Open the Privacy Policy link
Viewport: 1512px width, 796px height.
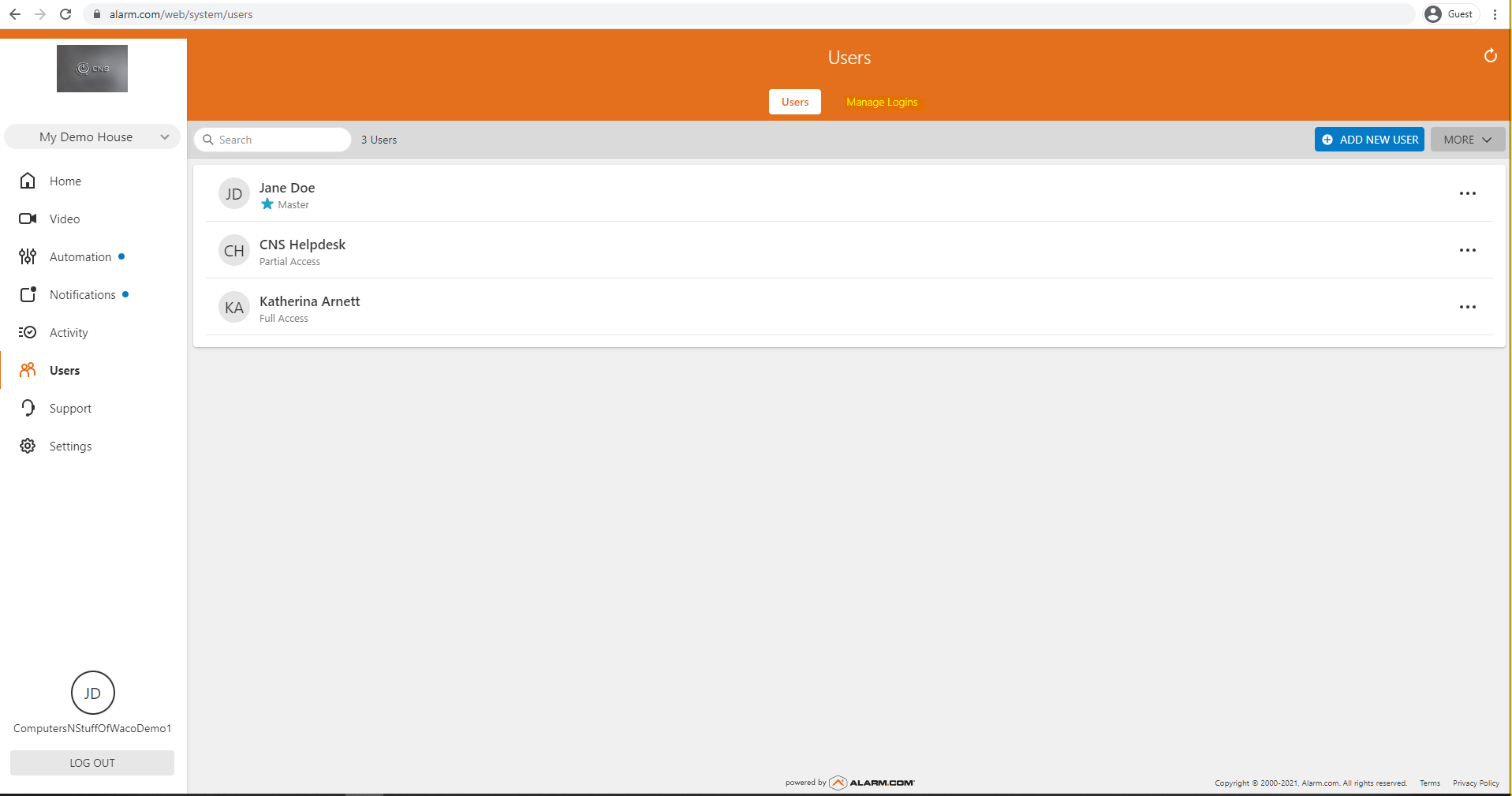[x=1475, y=783]
